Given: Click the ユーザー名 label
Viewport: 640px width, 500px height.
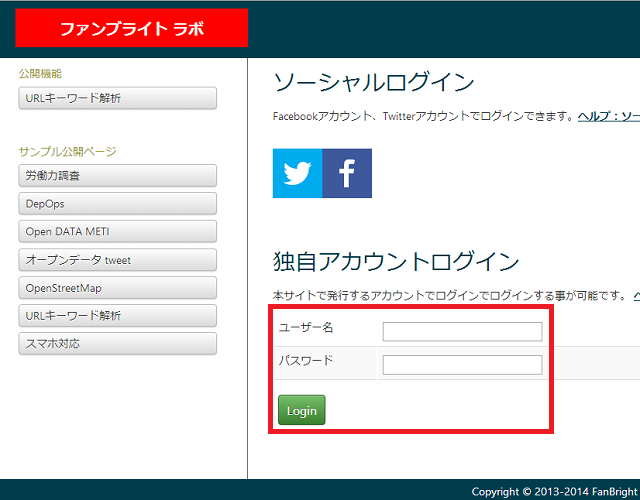Looking at the screenshot, I should point(306,327).
